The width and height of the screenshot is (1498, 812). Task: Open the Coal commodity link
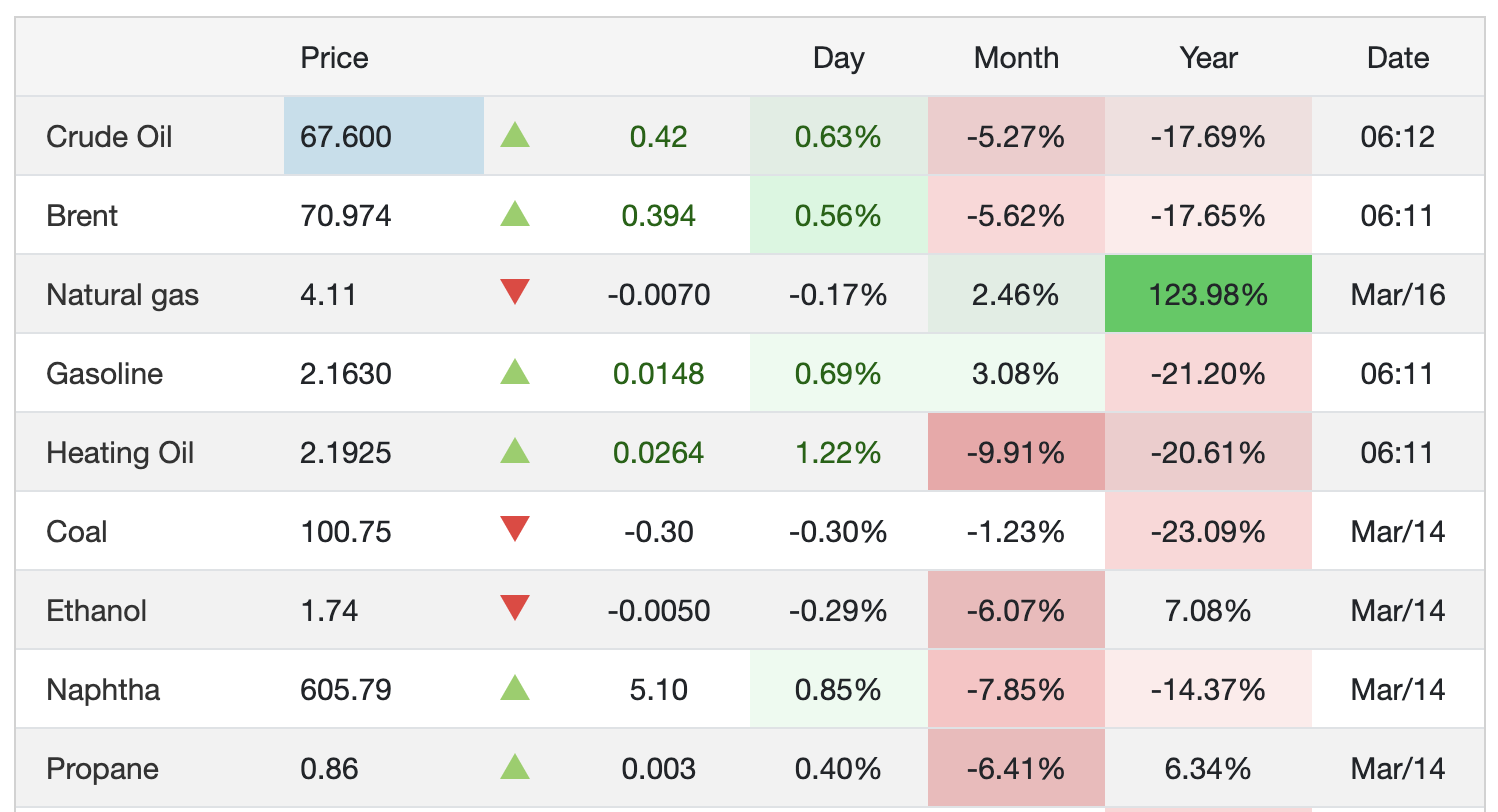coord(76,531)
